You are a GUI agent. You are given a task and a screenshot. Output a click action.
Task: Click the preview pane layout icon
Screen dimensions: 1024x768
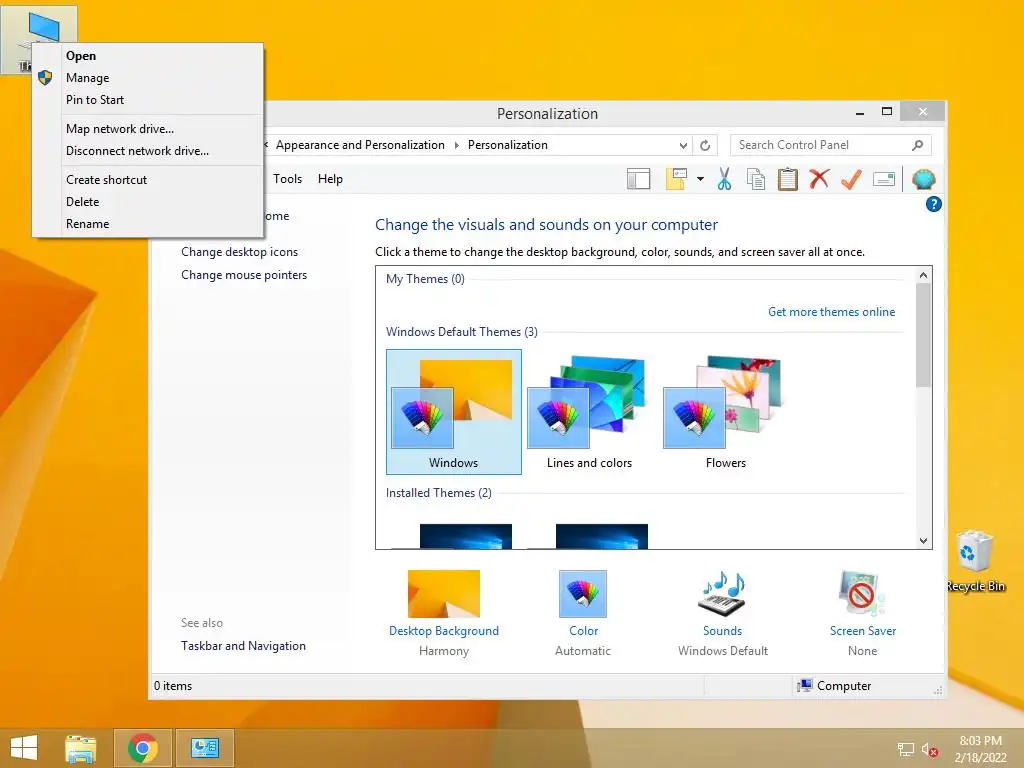(638, 179)
